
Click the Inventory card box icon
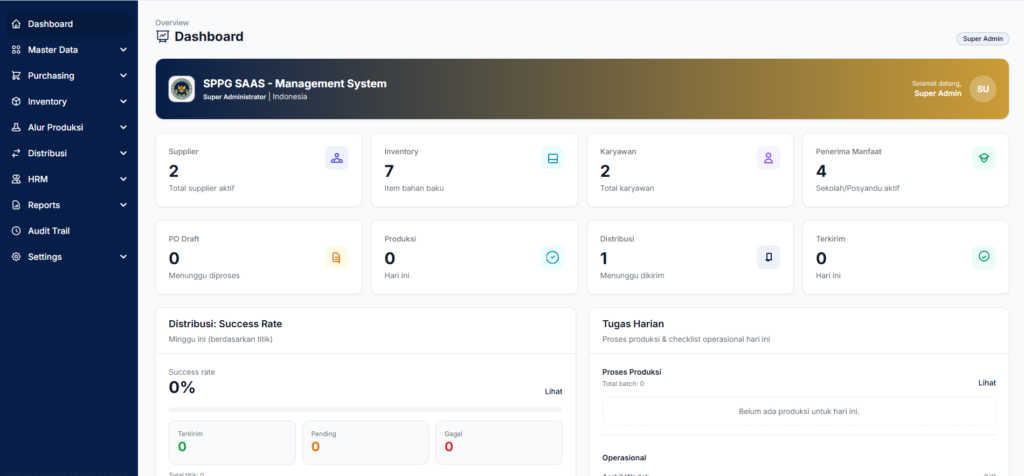click(x=552, y=158)
